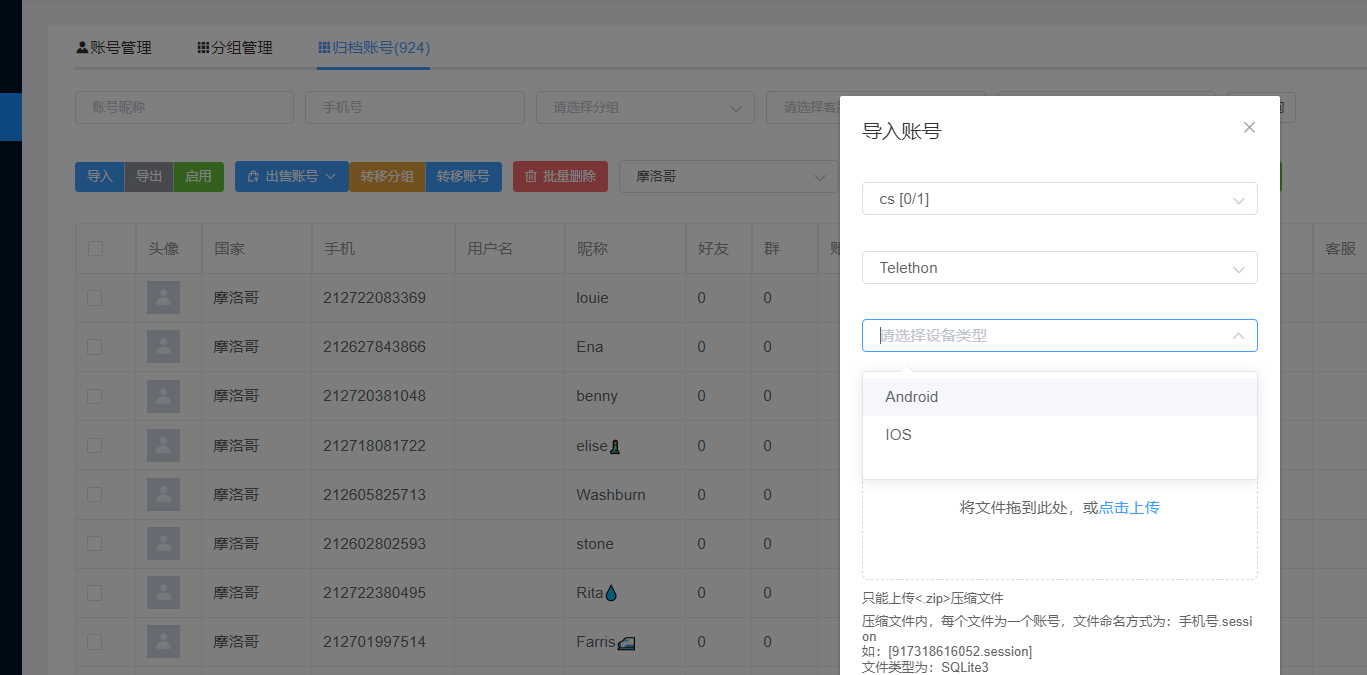
Task: Click the 转移分组 button
Action: point(387,176)
